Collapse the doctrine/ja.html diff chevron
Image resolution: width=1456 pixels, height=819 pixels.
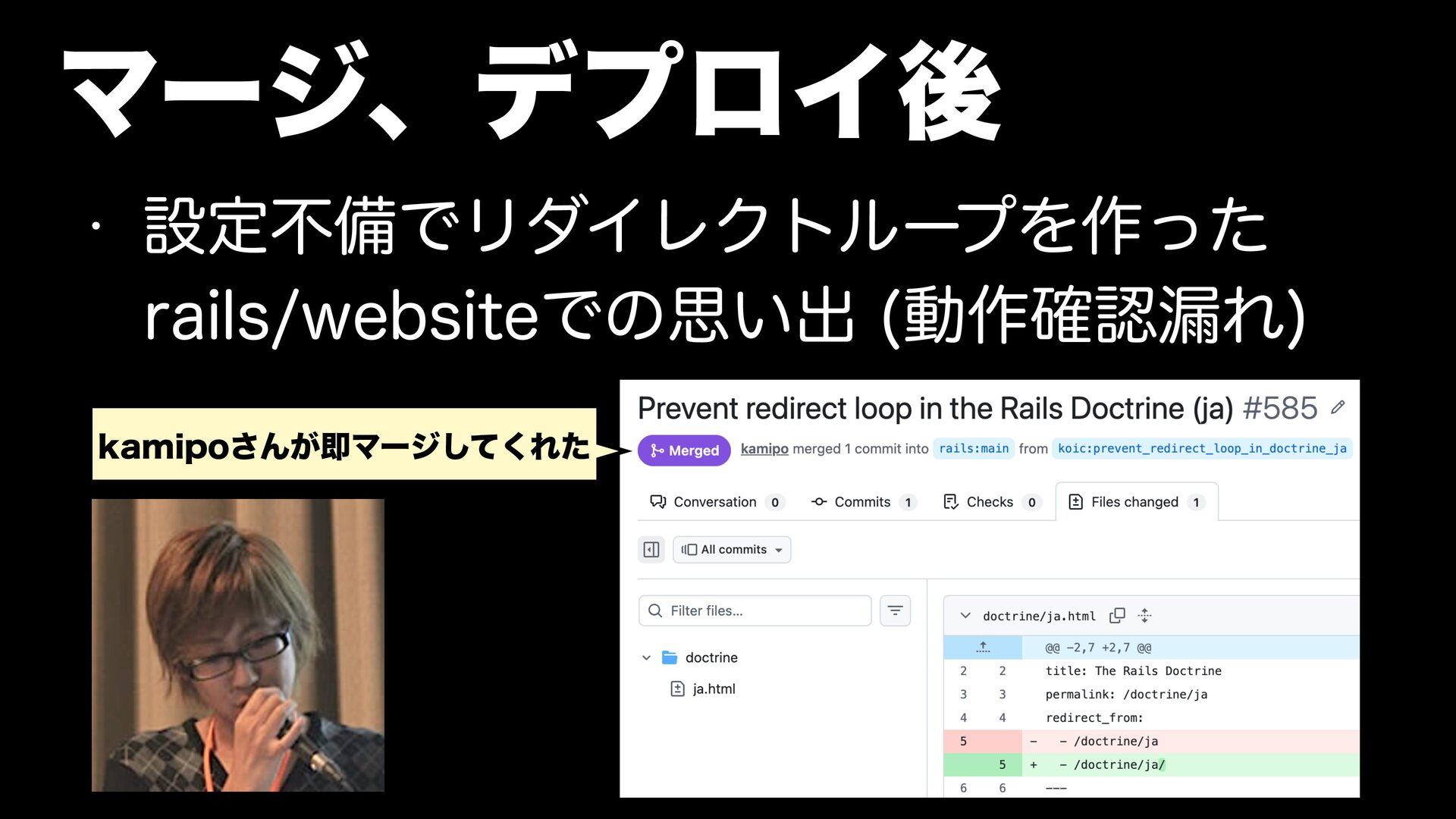965,616
